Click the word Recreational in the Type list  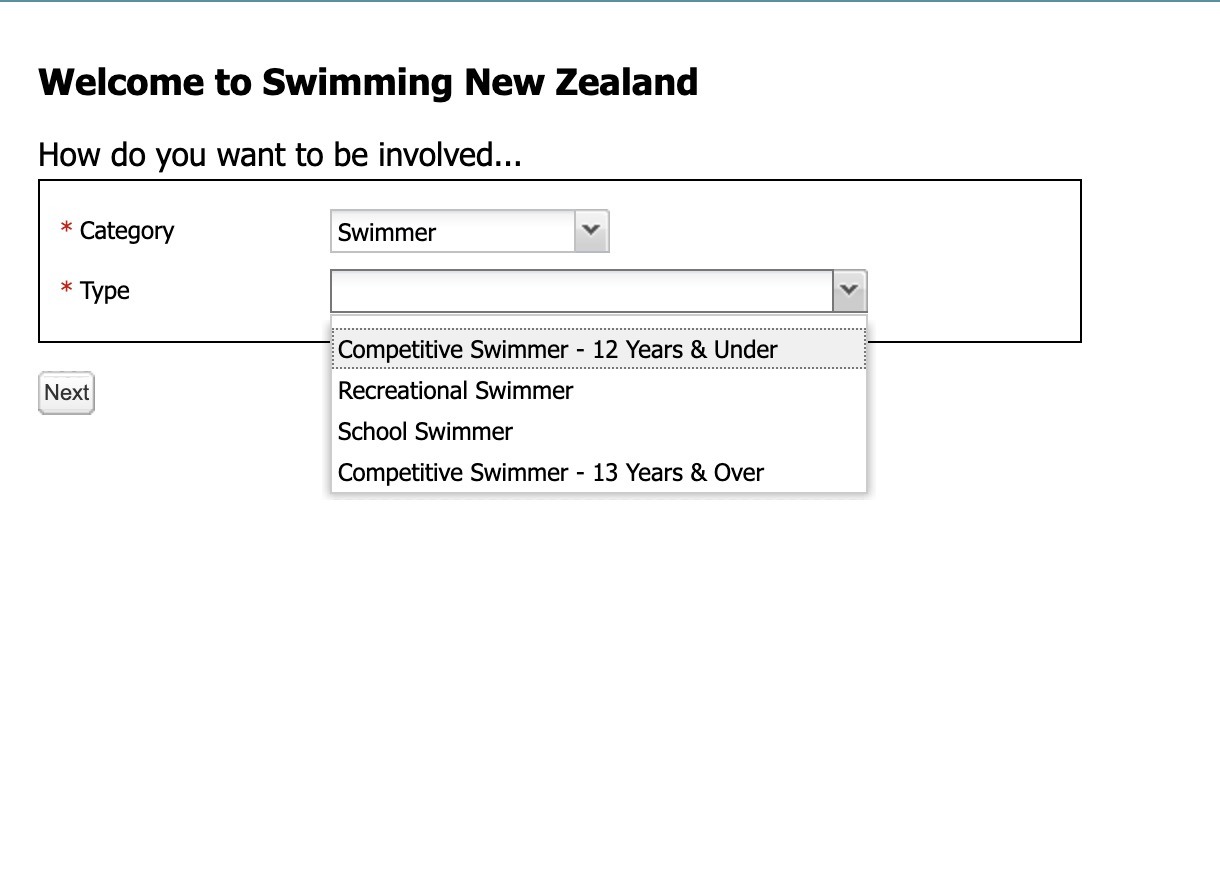[403, 390]
